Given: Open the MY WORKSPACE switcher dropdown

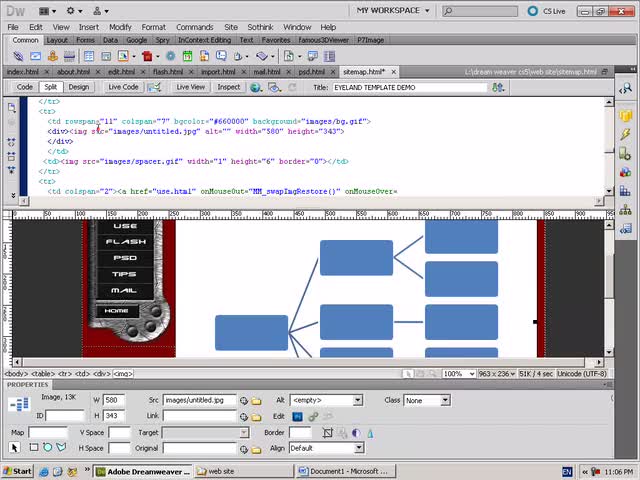Looking at the screenshot, I should (400, 11).
